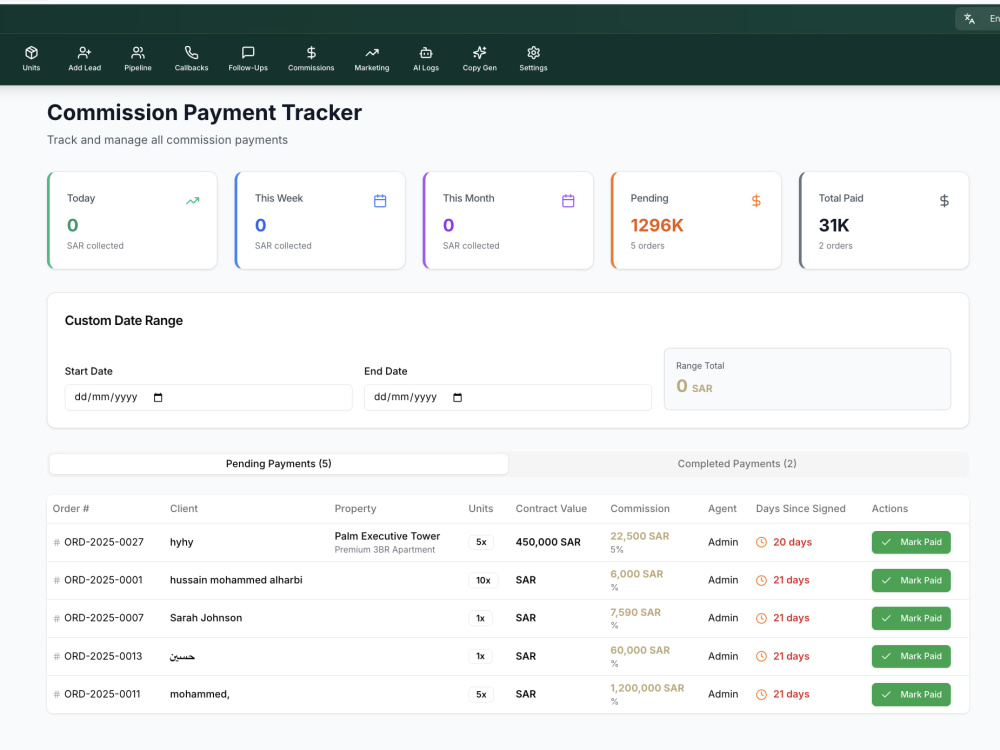Click the Contract Value column header

551,508
